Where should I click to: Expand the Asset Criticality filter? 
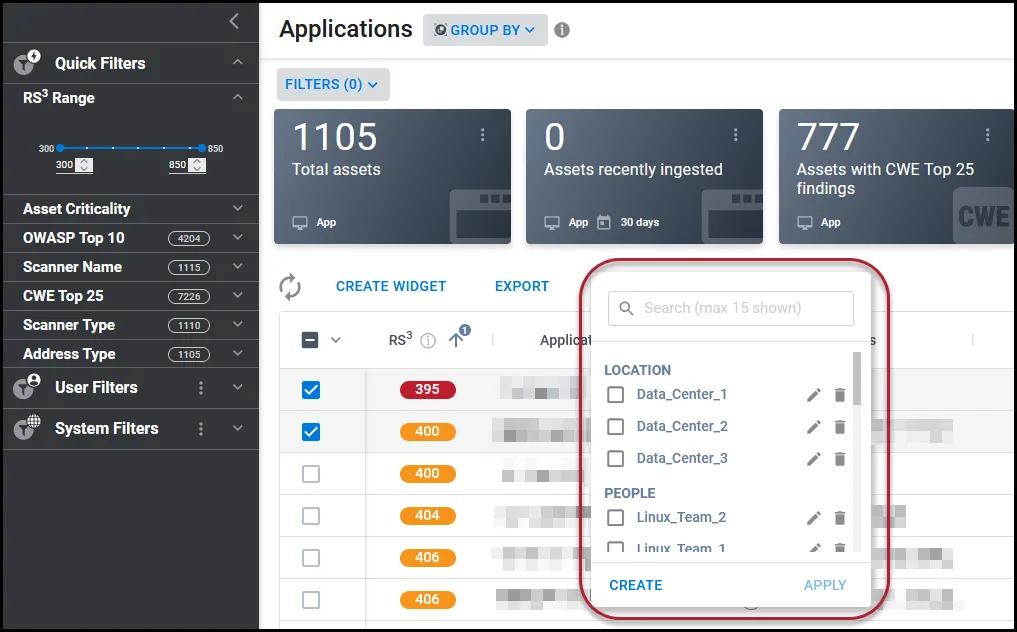coord(238,208)
